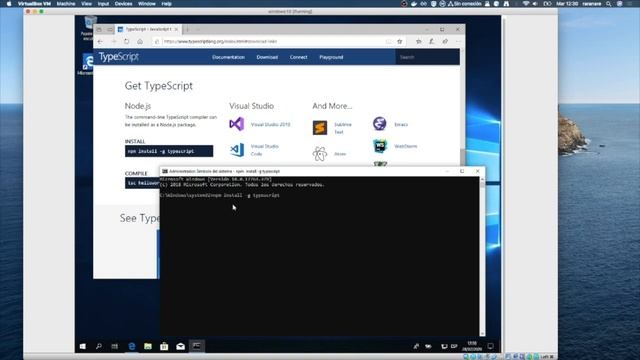640x360 pixels.
Task: Click the Sublime Text icon
Action: [x=320, y=128]
